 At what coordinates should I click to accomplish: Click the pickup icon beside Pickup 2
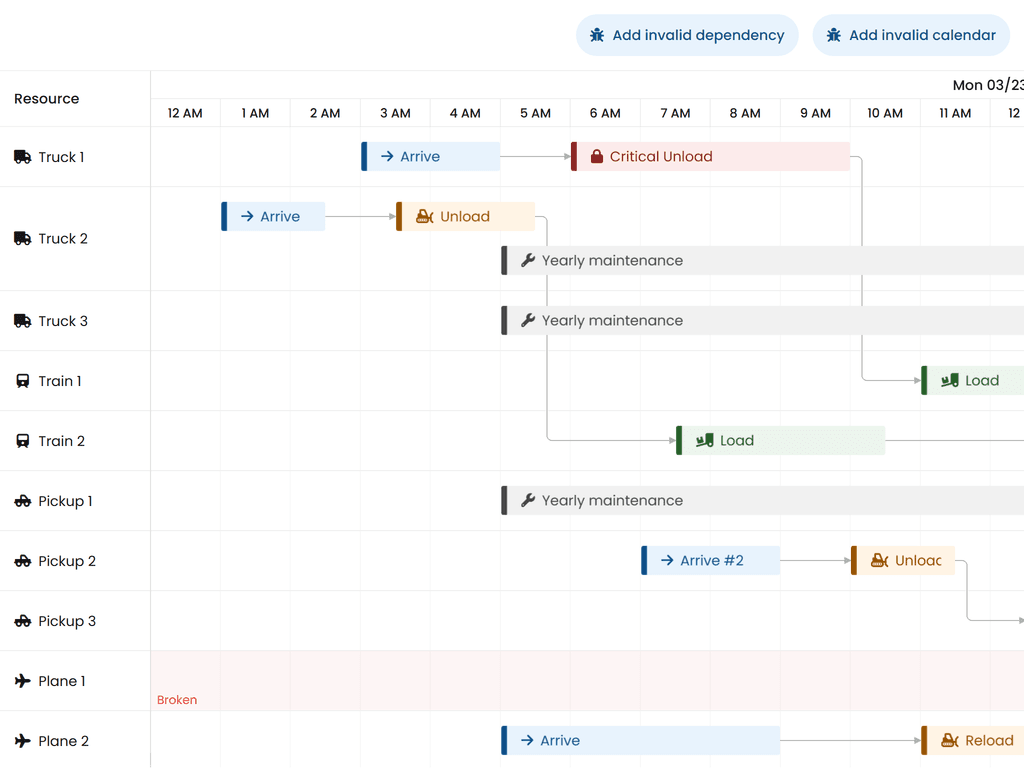[22, 561]
